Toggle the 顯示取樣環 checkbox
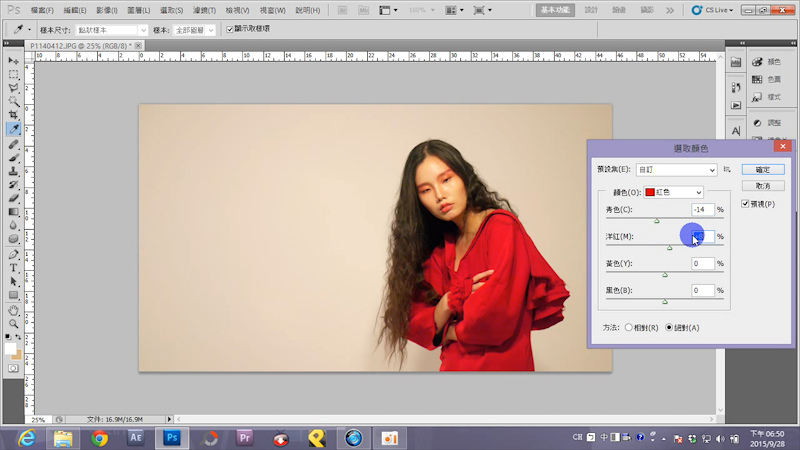The image size is (800, 450). point(230,29)
